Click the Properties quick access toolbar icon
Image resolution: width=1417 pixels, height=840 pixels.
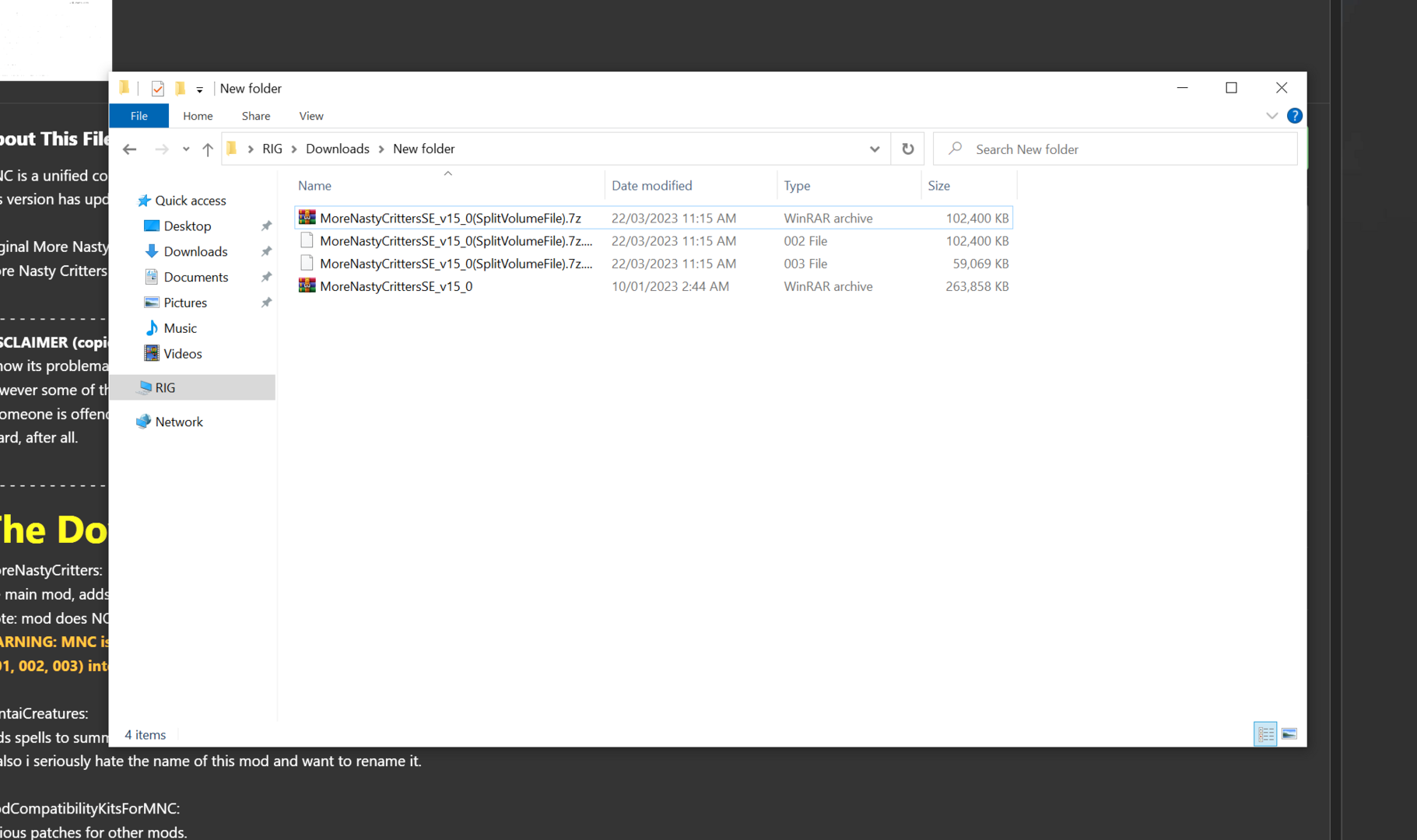pos(158,89)
